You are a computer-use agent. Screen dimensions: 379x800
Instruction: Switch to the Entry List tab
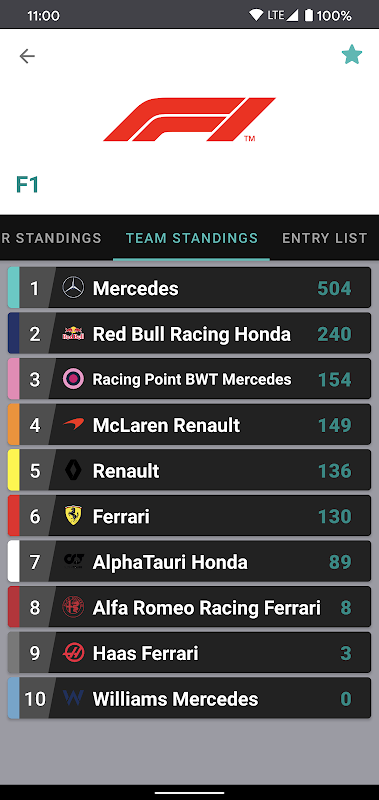[x=324, y=238]
